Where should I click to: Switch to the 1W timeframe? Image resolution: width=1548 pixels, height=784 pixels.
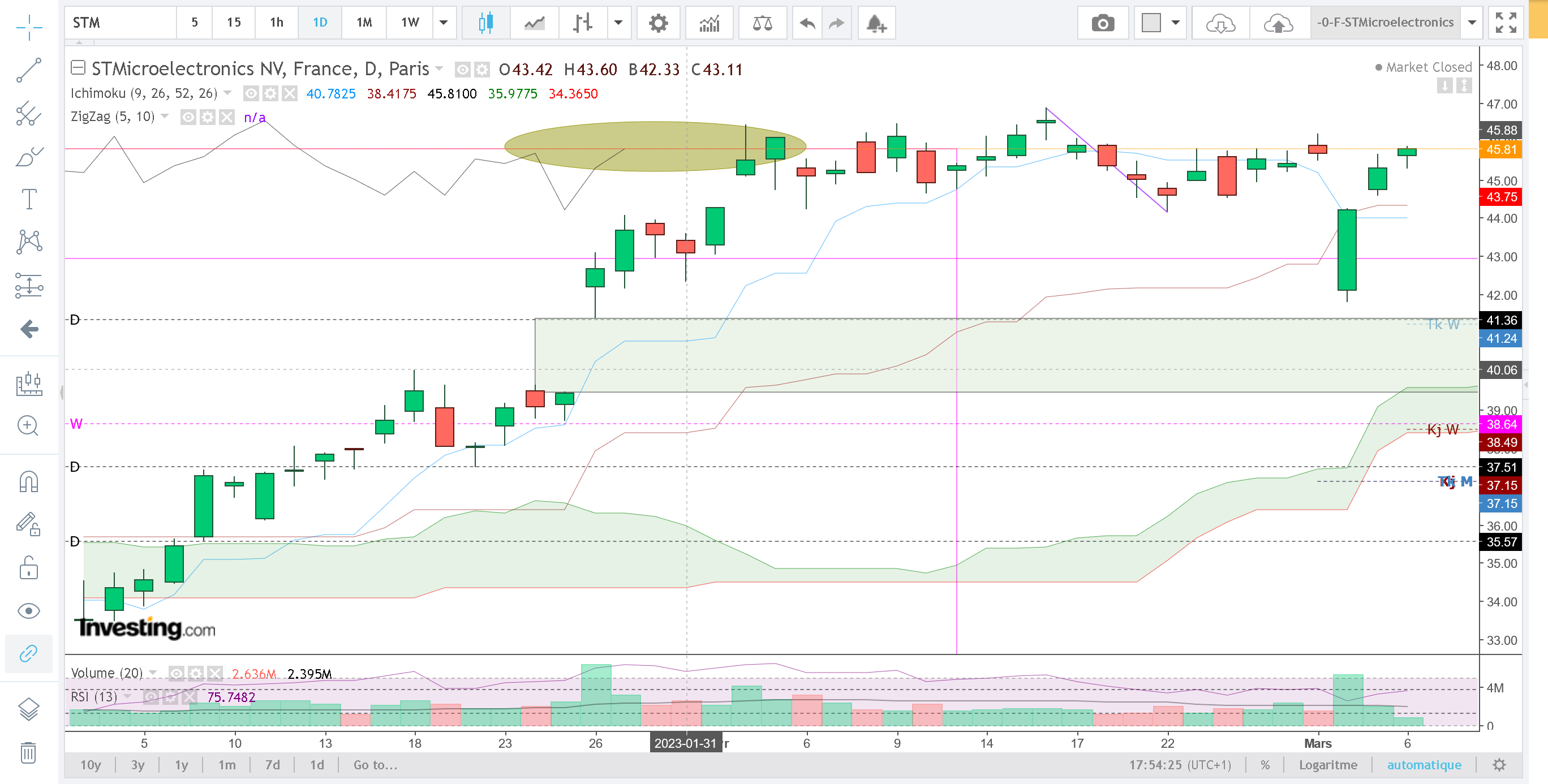pos(410,23)
